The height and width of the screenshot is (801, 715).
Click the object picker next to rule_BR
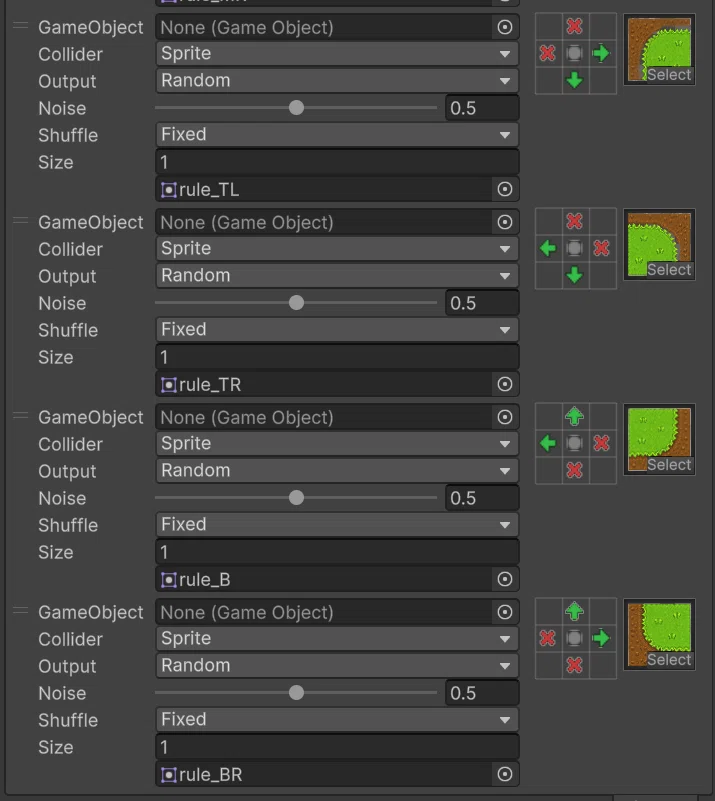point(505,774)
